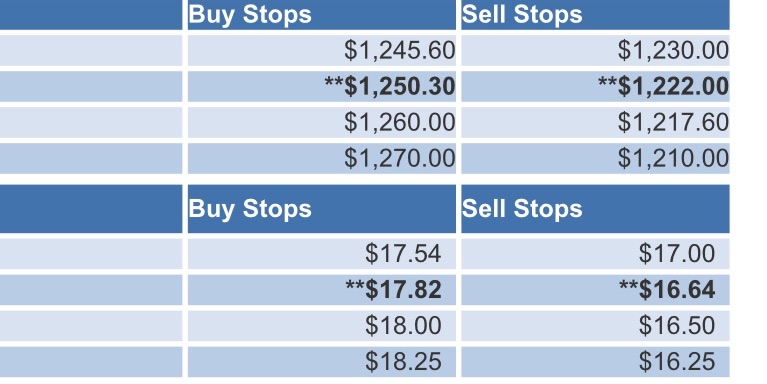Select the first Buy Stops header

tap(321, 15)
